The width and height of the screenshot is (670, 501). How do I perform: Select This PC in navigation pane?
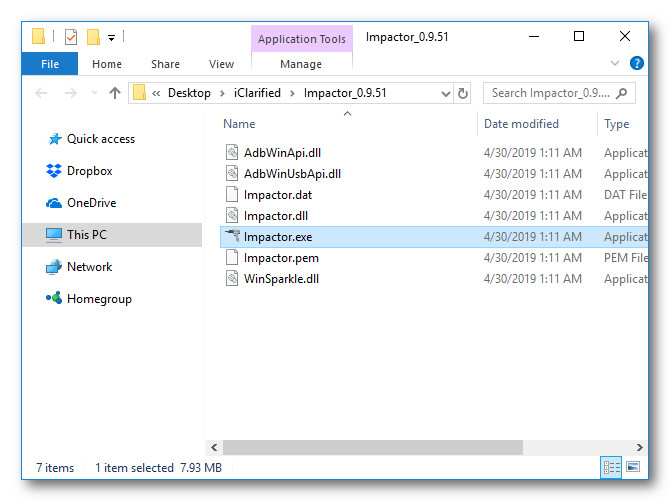(86, 235)
